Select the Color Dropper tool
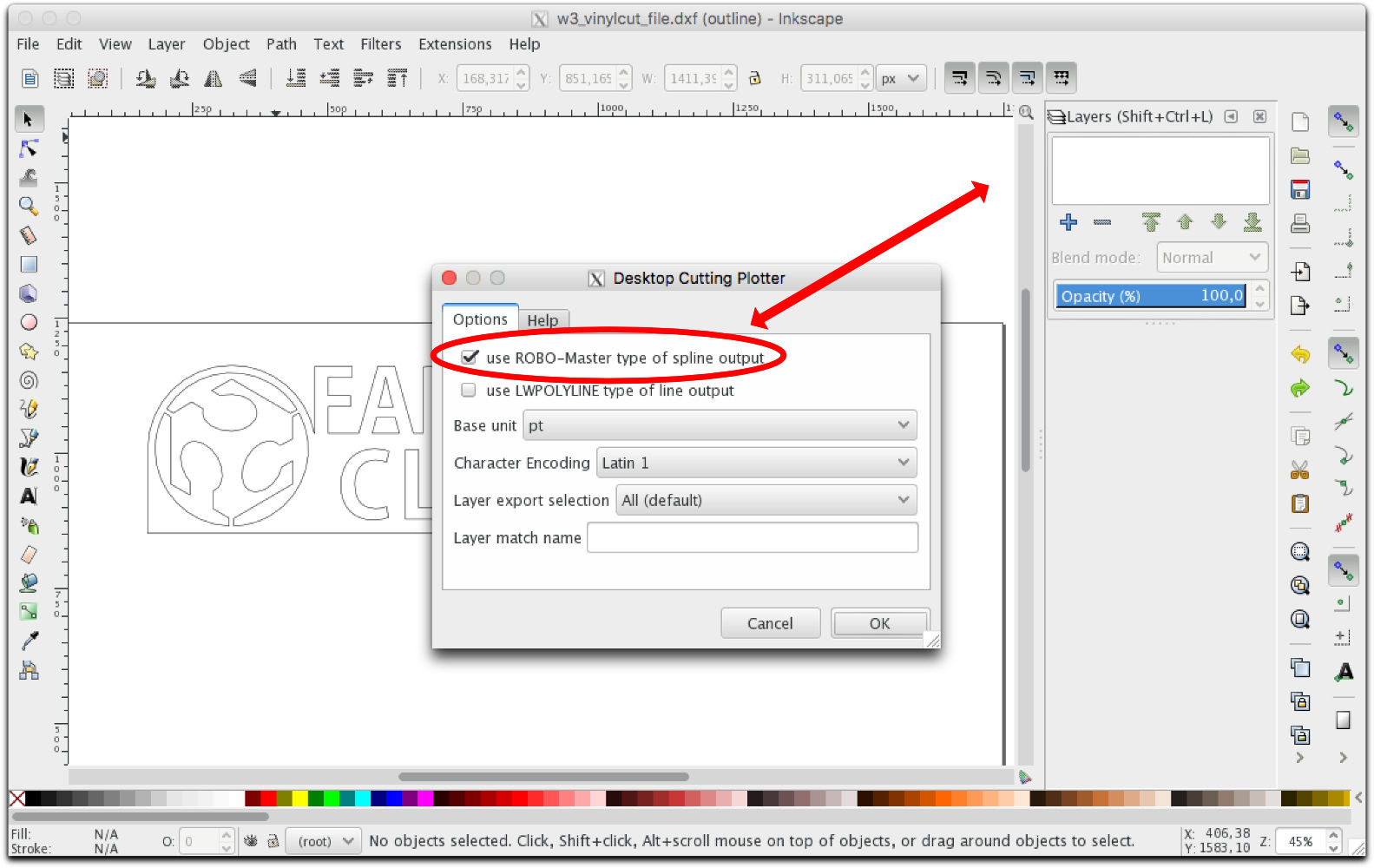The width and height of the screenshot is (1374, 868). [29, 641]
